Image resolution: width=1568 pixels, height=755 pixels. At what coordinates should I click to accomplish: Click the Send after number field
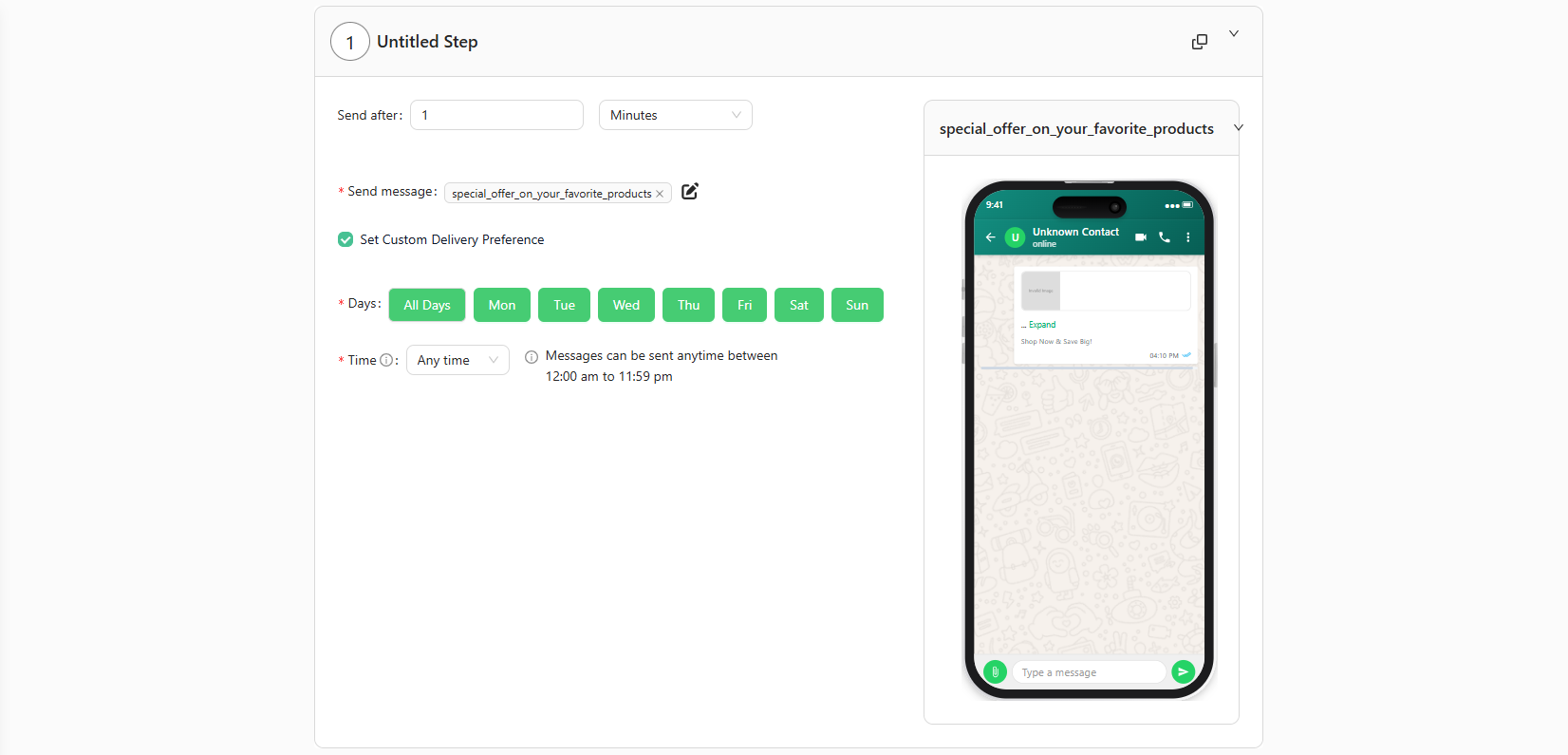tap(496, 115)
